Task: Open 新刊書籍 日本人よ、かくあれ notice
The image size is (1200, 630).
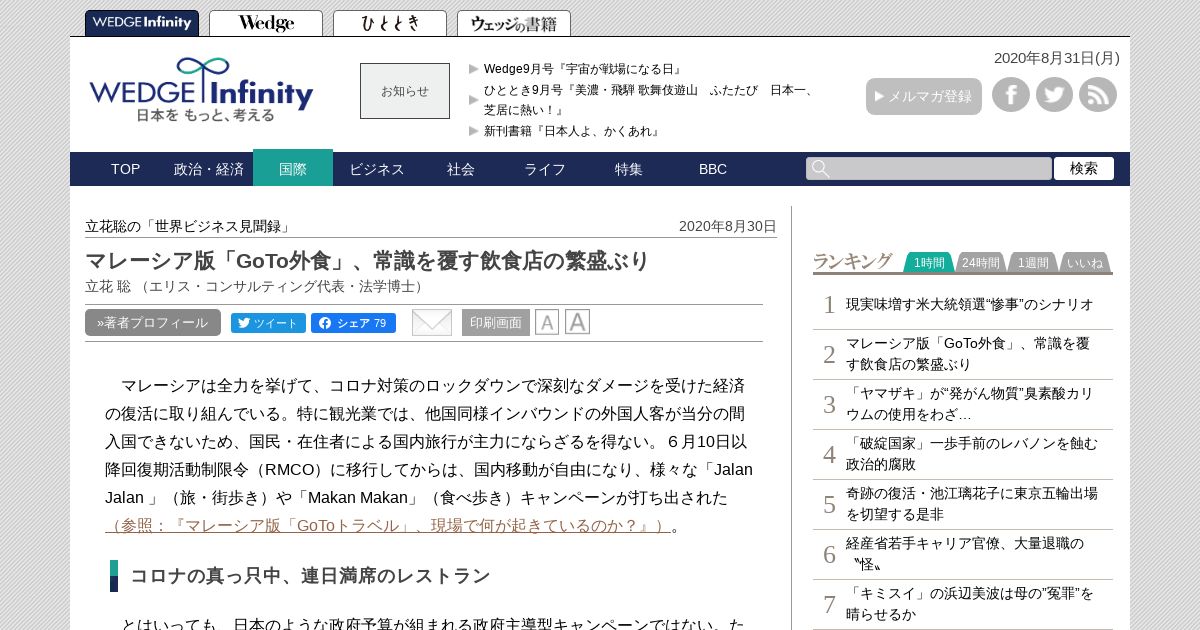Action: tap(572, 131)
